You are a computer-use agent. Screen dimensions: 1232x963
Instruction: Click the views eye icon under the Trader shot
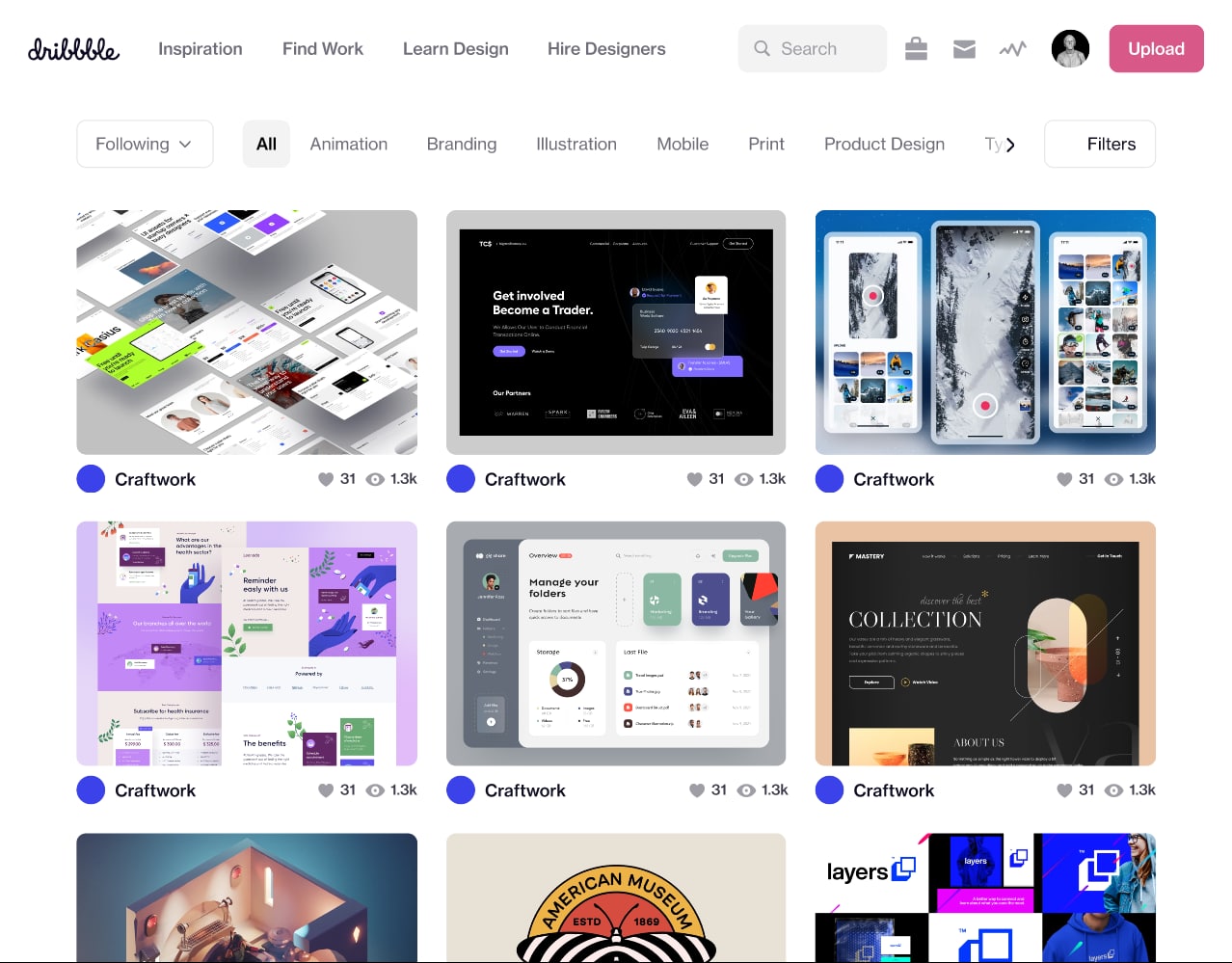(x=743, y=479)
